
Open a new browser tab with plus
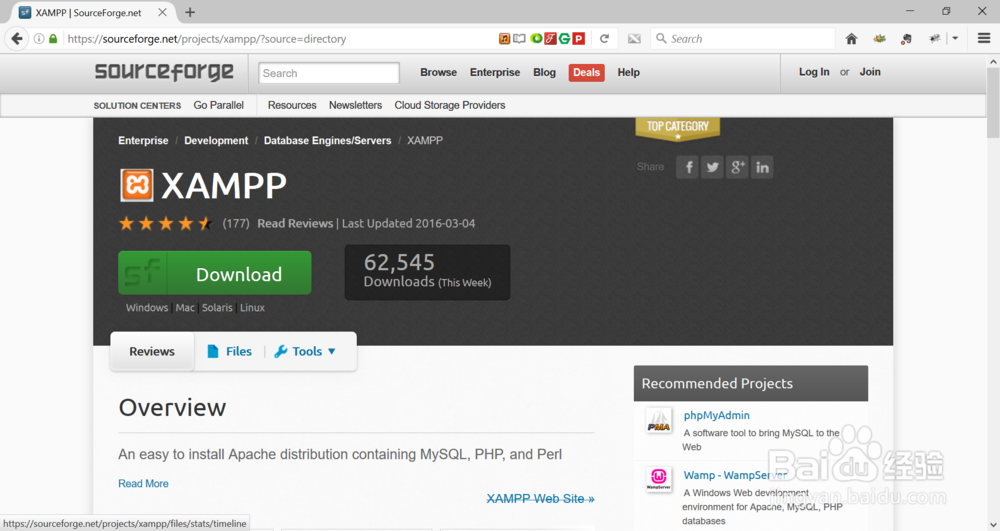190,12
